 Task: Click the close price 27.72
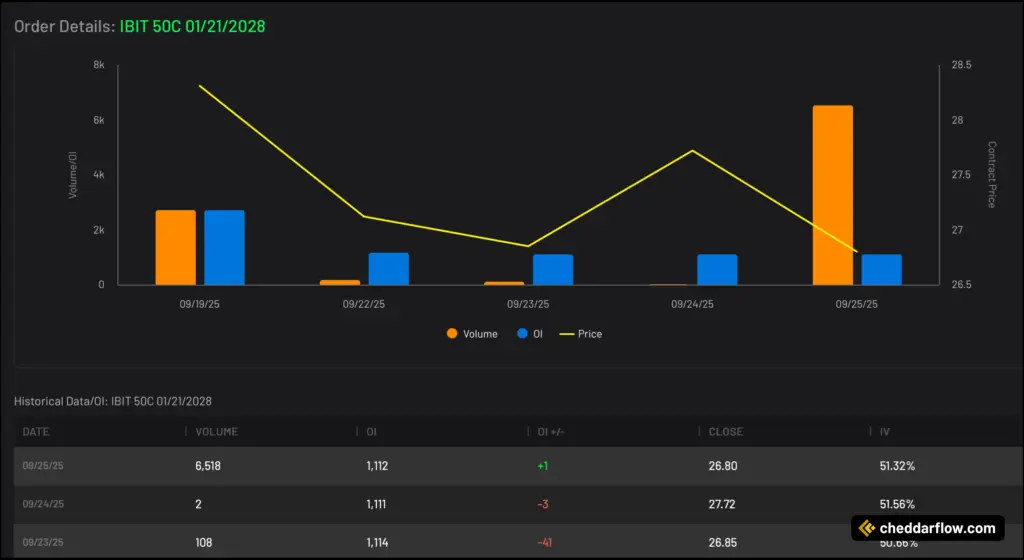(x=722, y=504)
